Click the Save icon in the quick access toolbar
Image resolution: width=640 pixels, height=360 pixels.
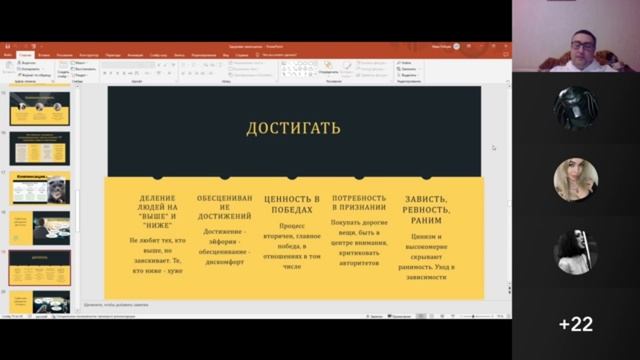[x=7, y=46]
